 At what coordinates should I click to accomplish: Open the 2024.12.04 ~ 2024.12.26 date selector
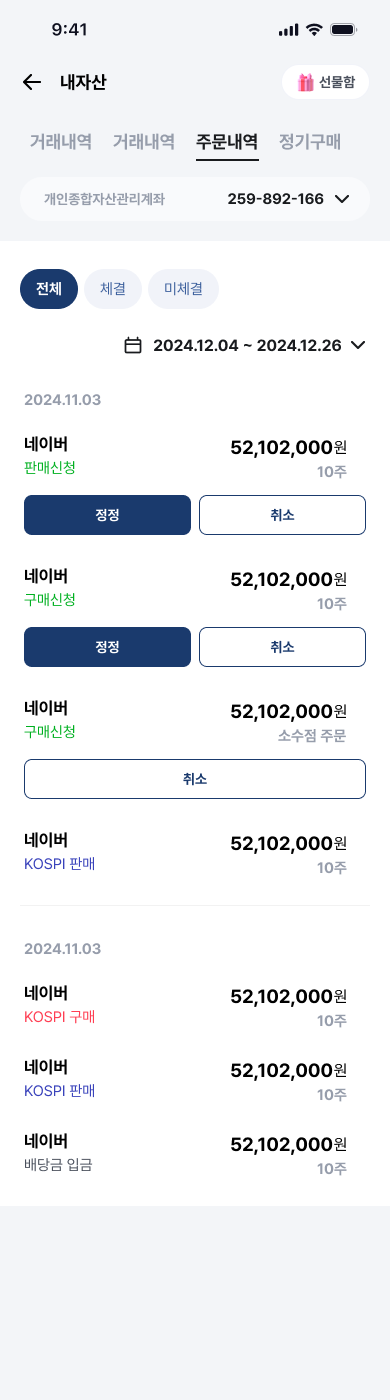coord(247,345)
